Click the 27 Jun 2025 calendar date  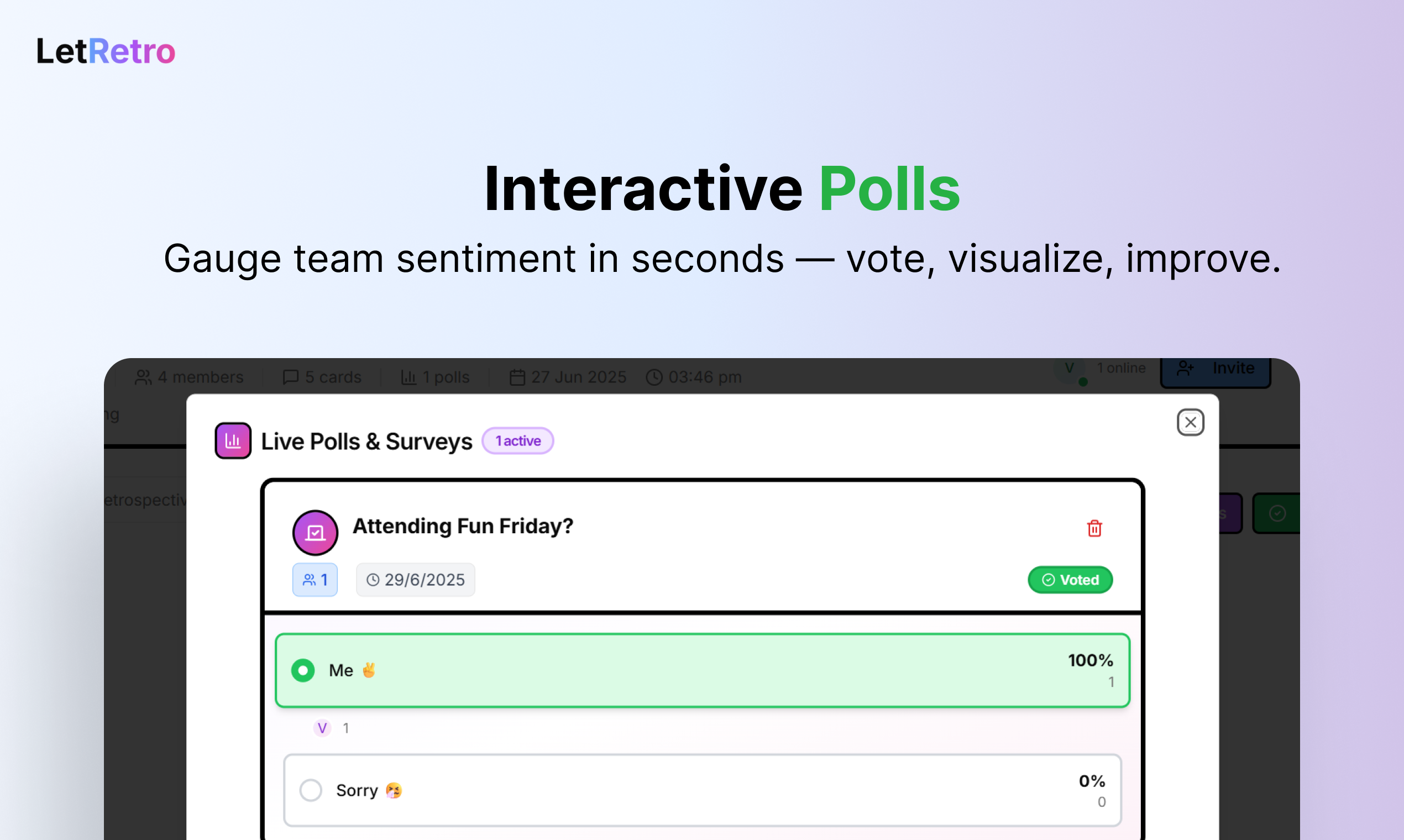pyautogui.click(x=568, y=377)
